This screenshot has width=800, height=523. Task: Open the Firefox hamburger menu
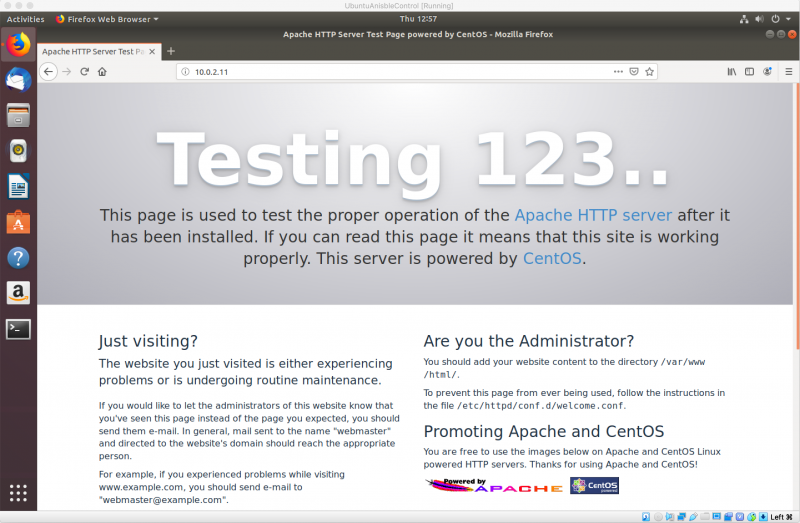(789, 72)
